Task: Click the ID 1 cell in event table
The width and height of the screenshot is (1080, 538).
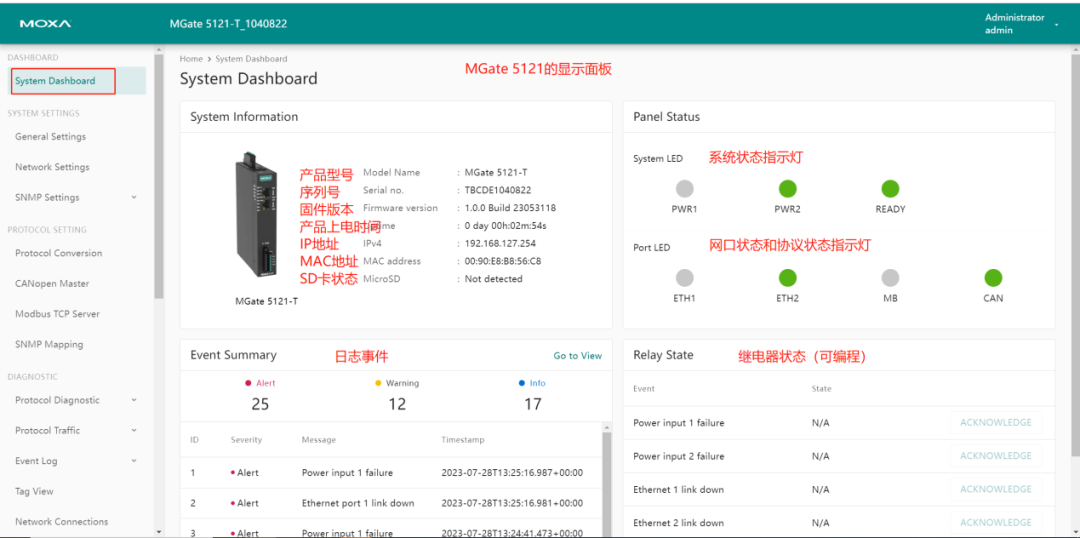Action: click(x=193, y=473)
